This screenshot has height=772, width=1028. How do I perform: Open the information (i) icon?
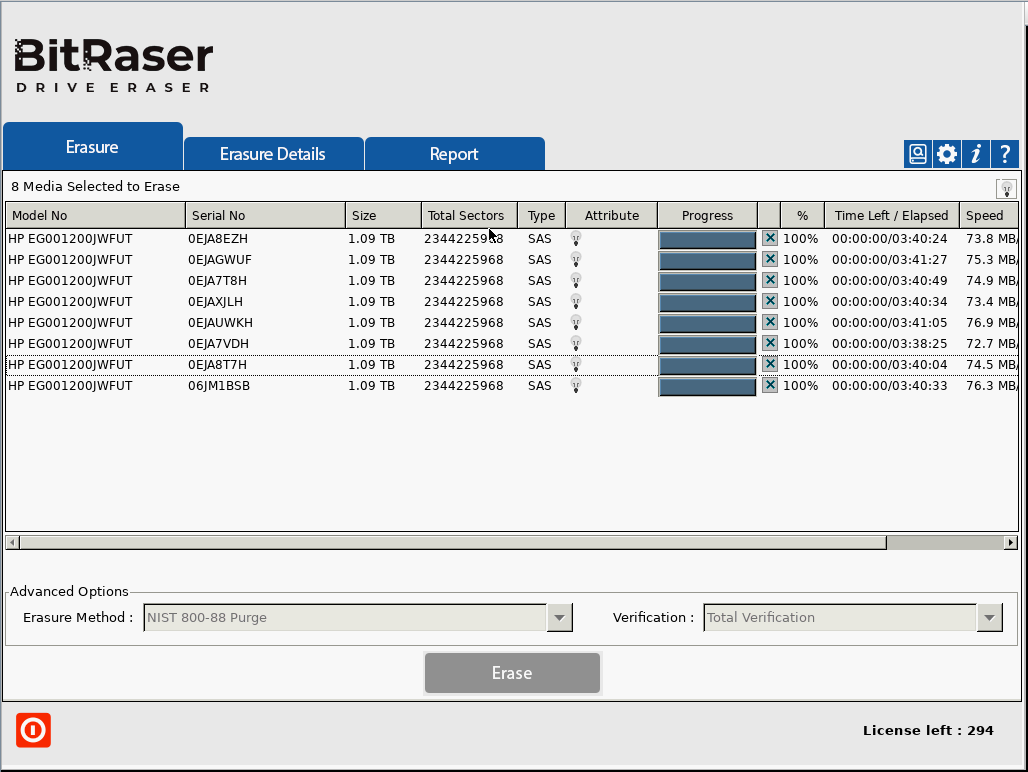coord(976,154)
